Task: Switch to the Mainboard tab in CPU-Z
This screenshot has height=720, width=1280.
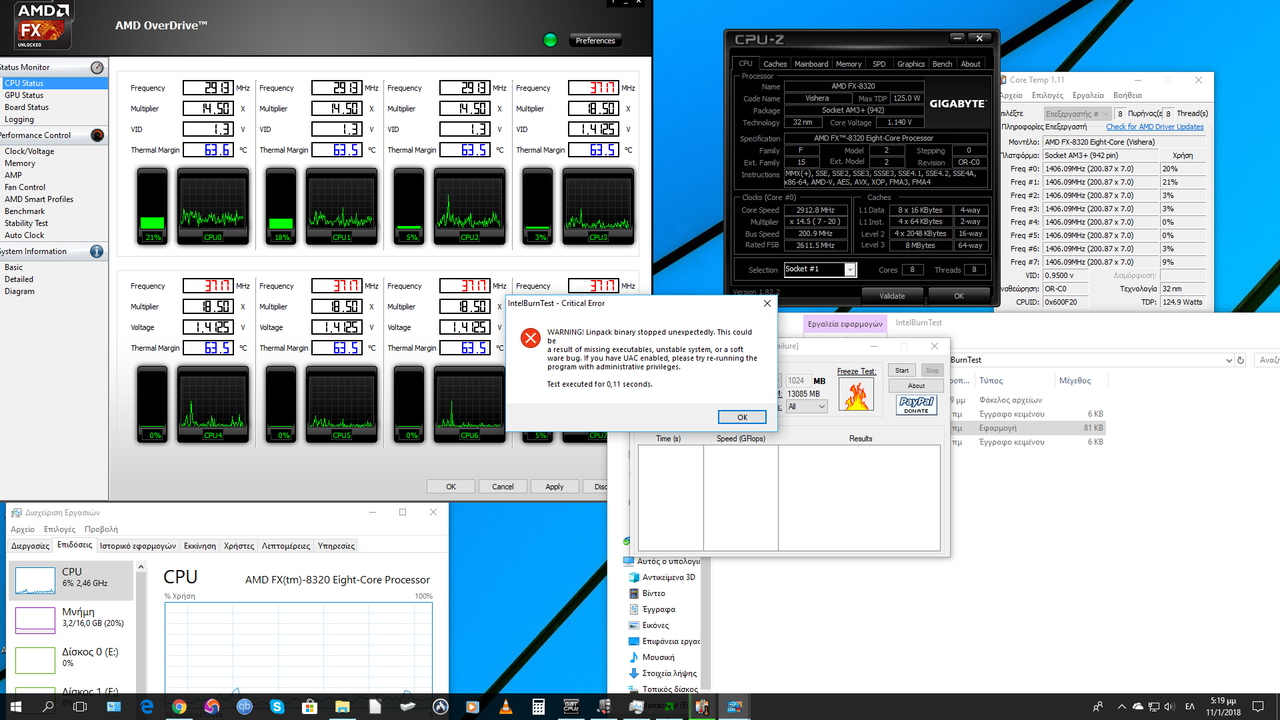Action: [x=811, y=64]
